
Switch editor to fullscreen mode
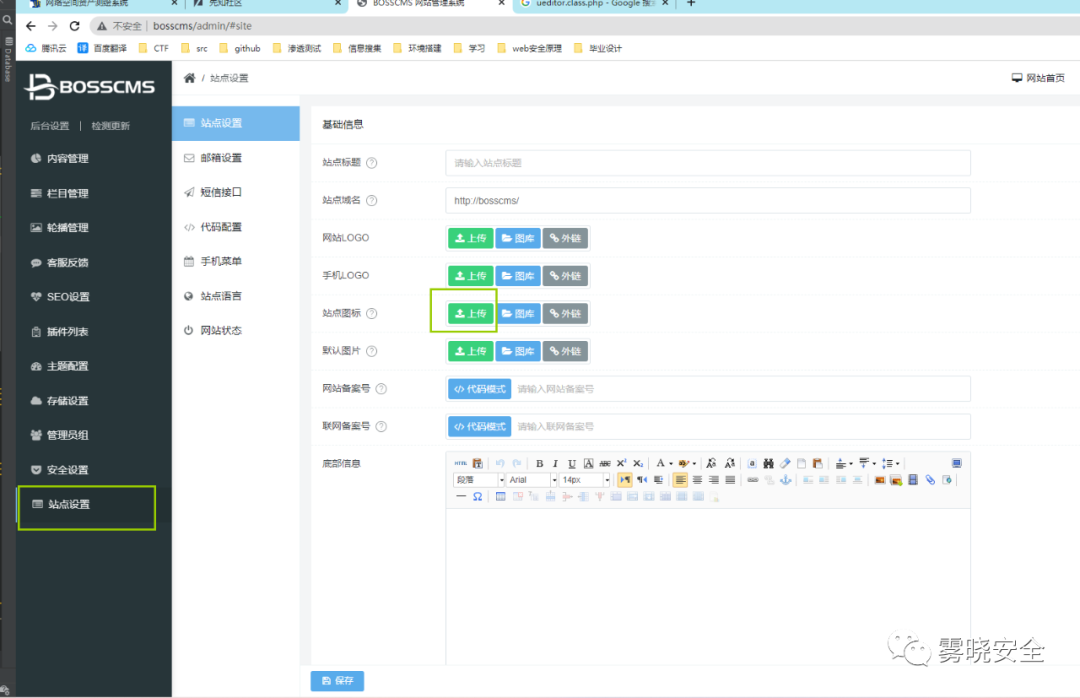coord(957,463)
